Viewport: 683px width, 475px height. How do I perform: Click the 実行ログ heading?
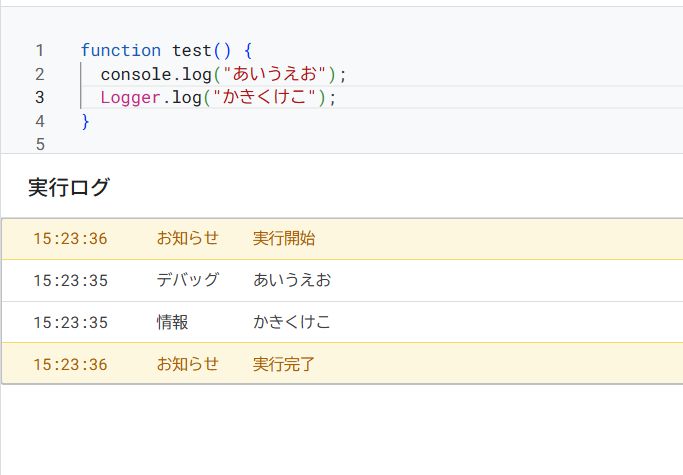pyautogui.click(x=69, y=187)
